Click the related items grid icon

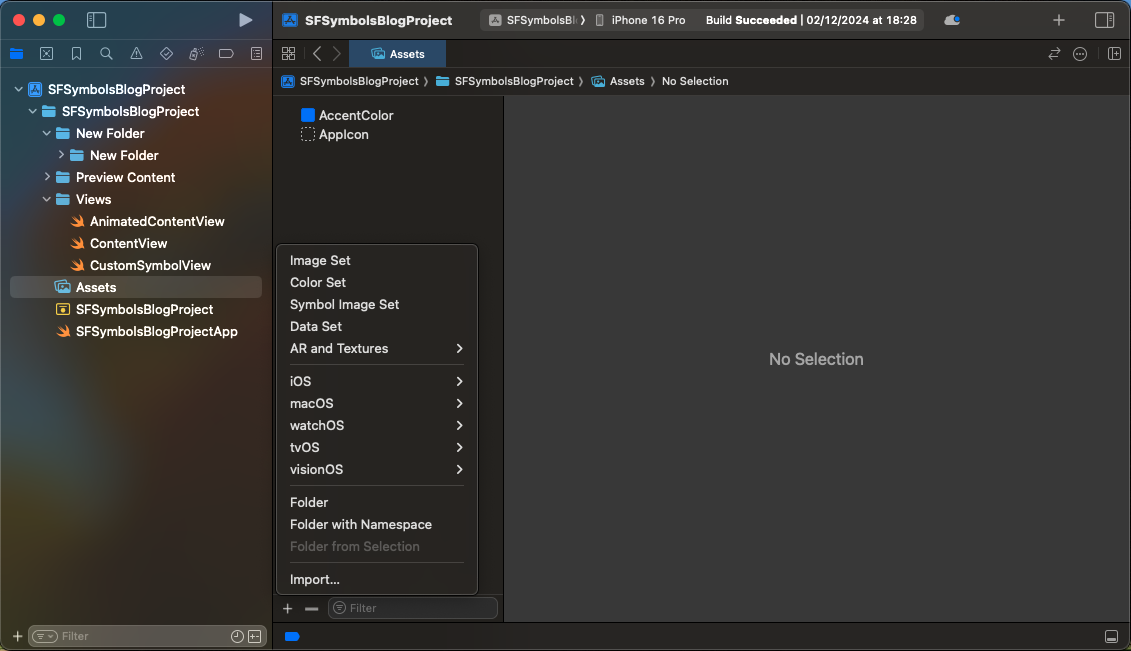coord(289,53)
